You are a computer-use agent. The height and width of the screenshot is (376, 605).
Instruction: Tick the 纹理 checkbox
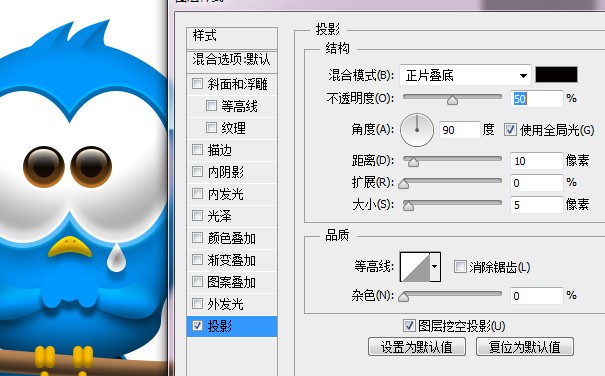[211, 127]
